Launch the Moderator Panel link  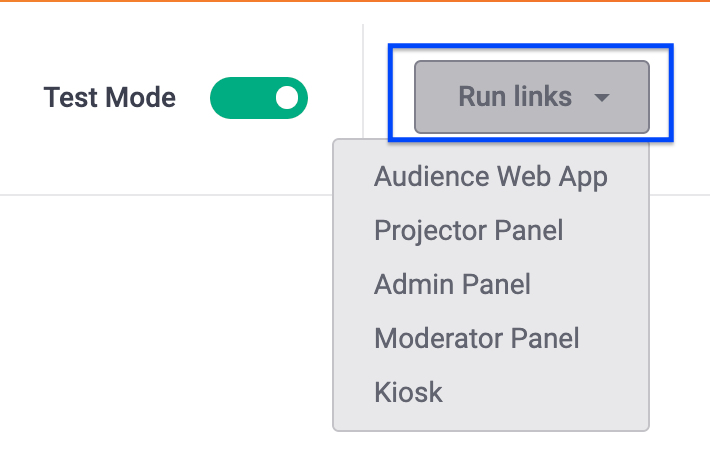(x=477, y=338)
